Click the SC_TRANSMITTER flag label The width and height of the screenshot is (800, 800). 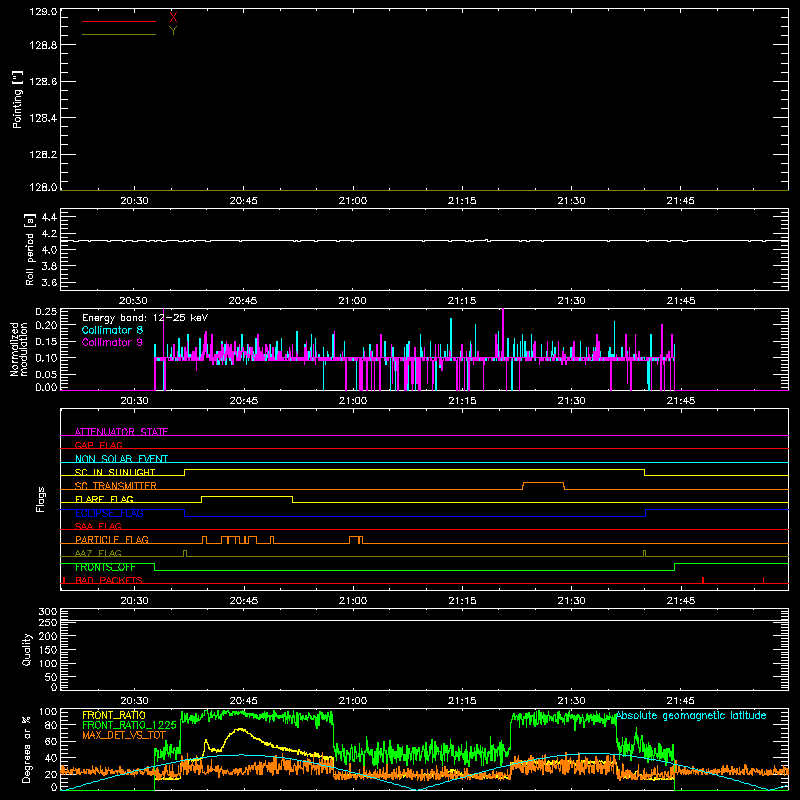pos(116,486)
